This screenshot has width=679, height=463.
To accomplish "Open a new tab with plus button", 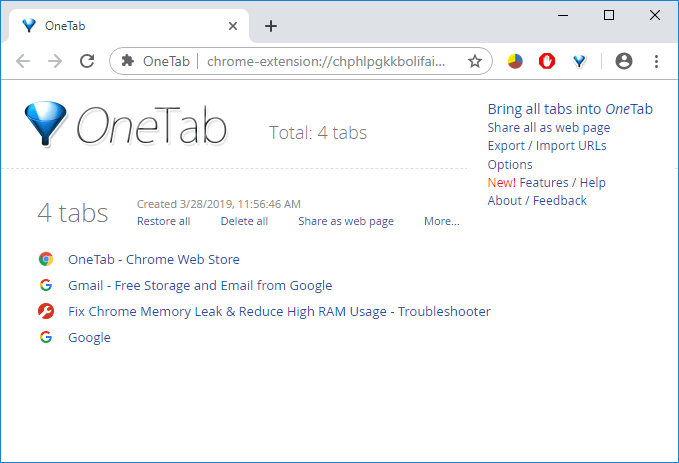I will tap(271, 26).
